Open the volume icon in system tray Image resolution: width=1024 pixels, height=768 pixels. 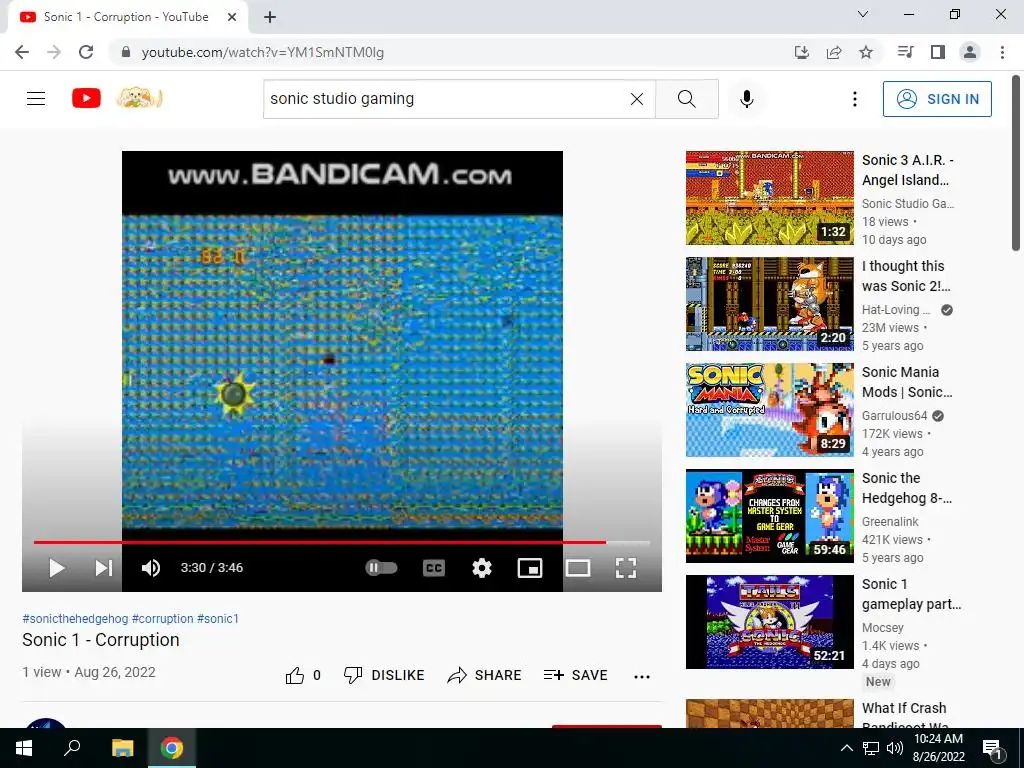895,748
